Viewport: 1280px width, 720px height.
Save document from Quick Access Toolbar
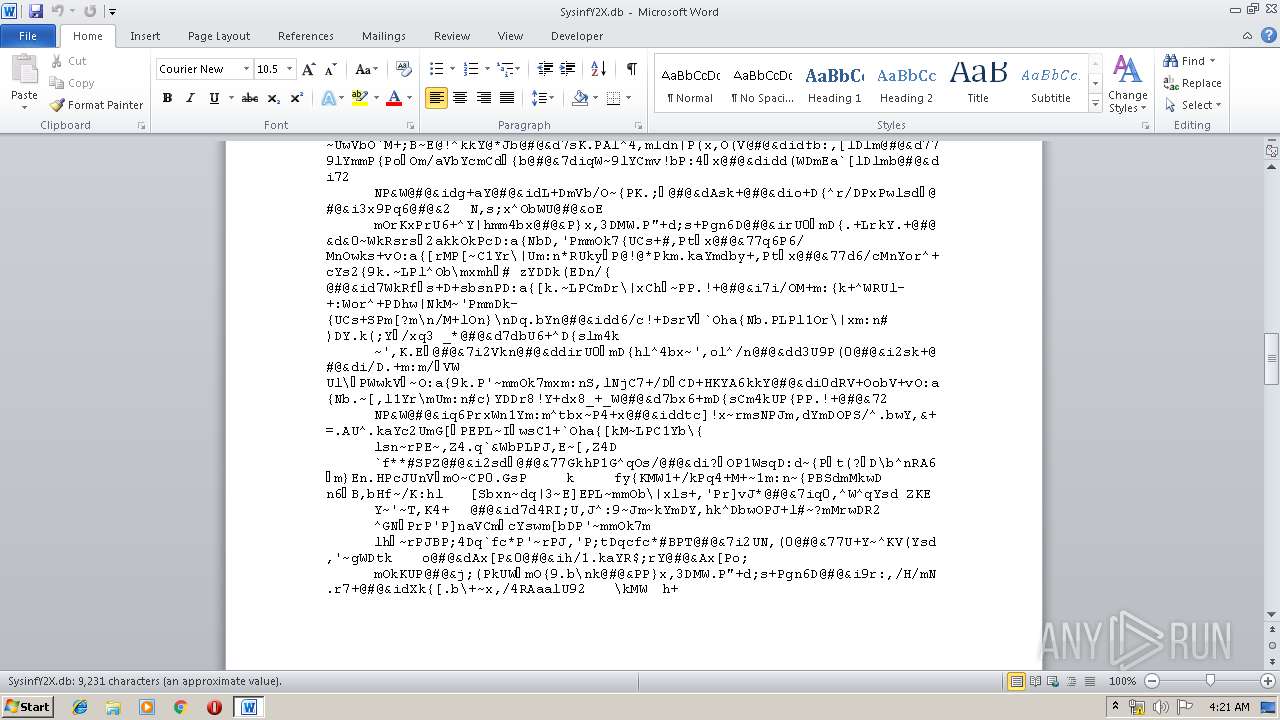coord(36,11)
